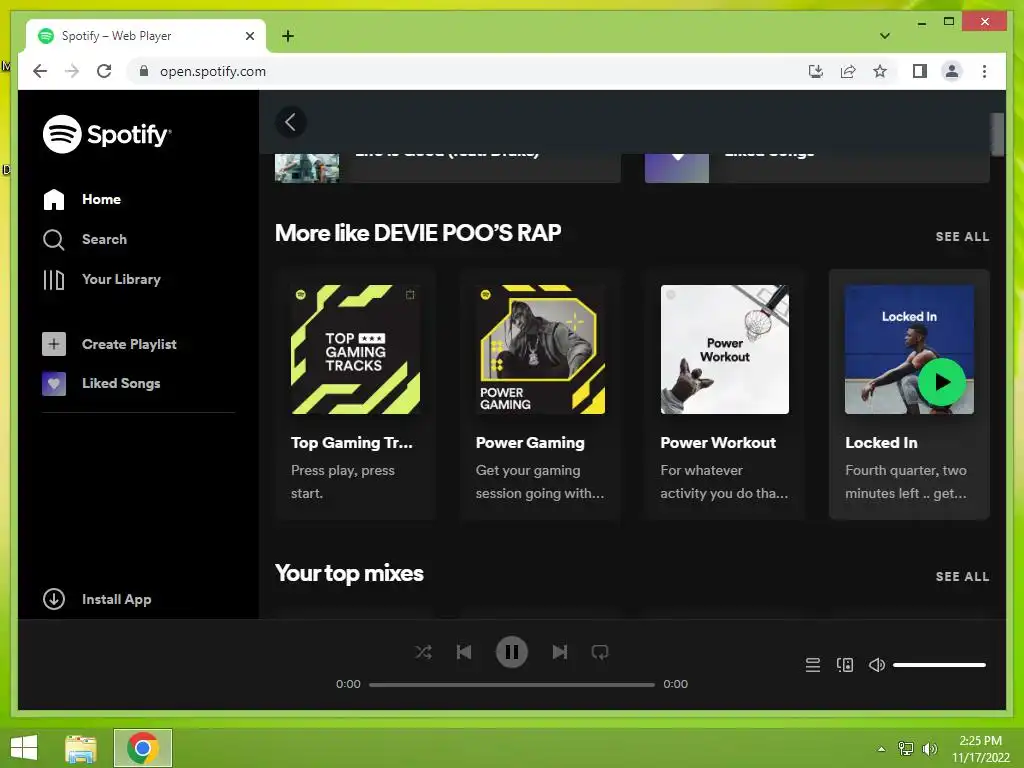
Task: Toggle Chrome side panel icon
Action: (x=920, y=71)
